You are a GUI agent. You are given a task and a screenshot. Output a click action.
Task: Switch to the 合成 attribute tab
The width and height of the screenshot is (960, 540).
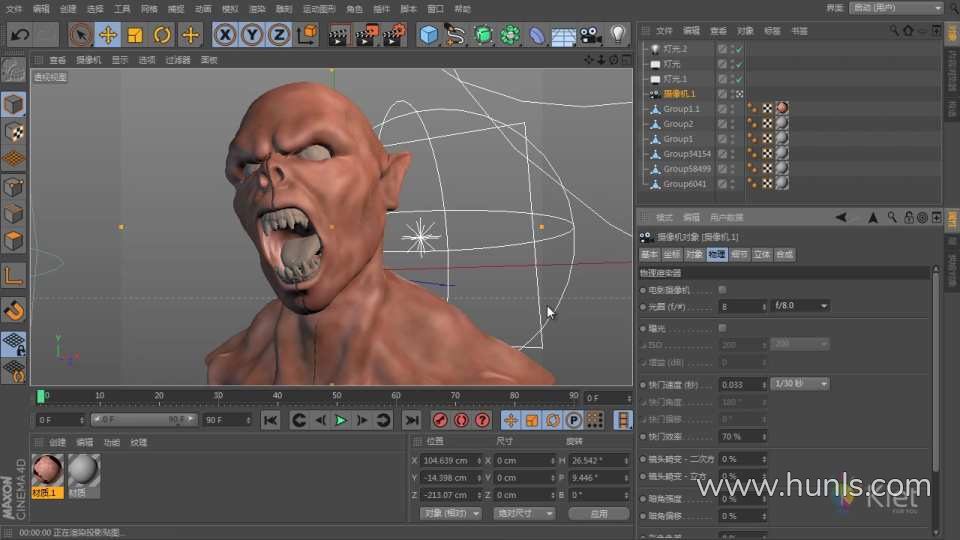coord(784,255)
